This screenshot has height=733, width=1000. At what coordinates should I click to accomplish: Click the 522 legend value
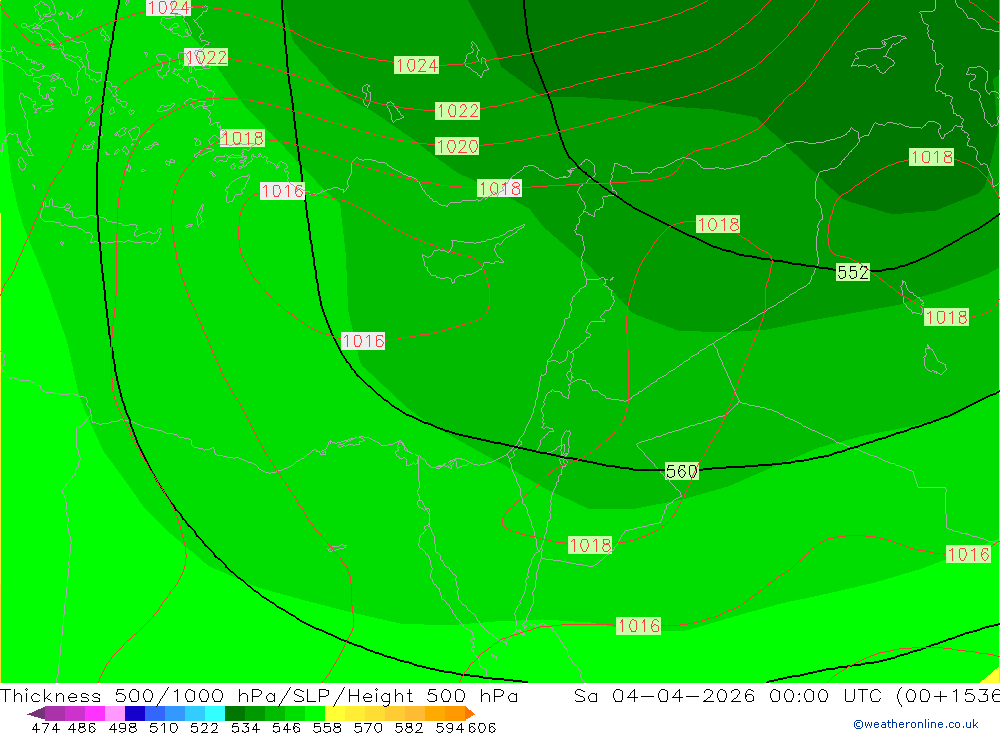click(204, 728)
